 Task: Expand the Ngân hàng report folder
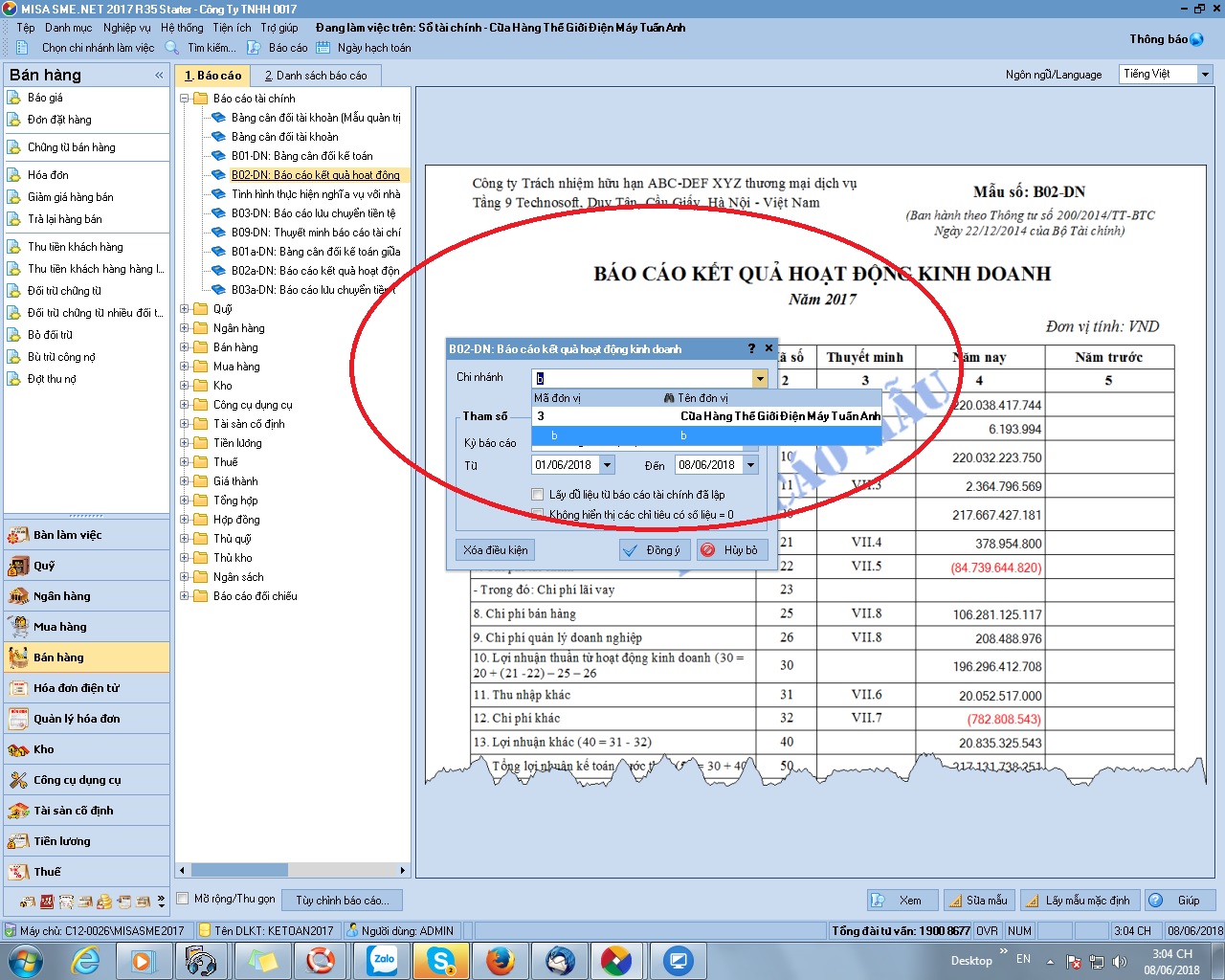(185, 328)
